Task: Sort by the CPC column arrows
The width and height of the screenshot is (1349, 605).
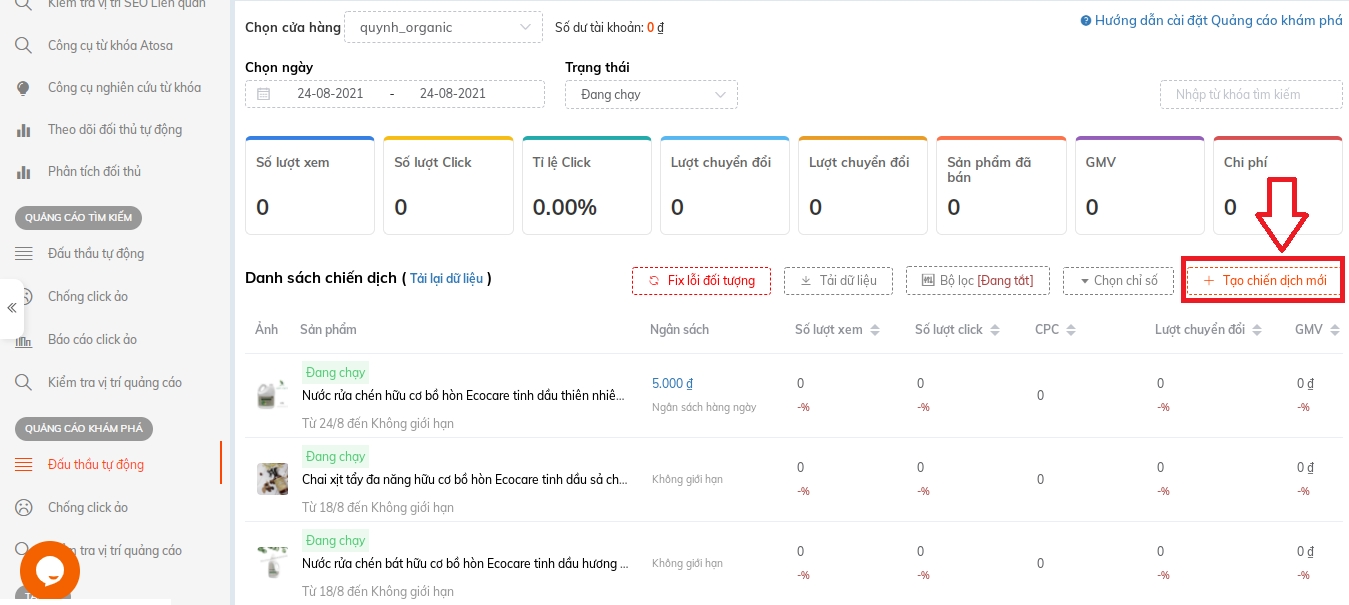Action: [x=1071, y=330]
